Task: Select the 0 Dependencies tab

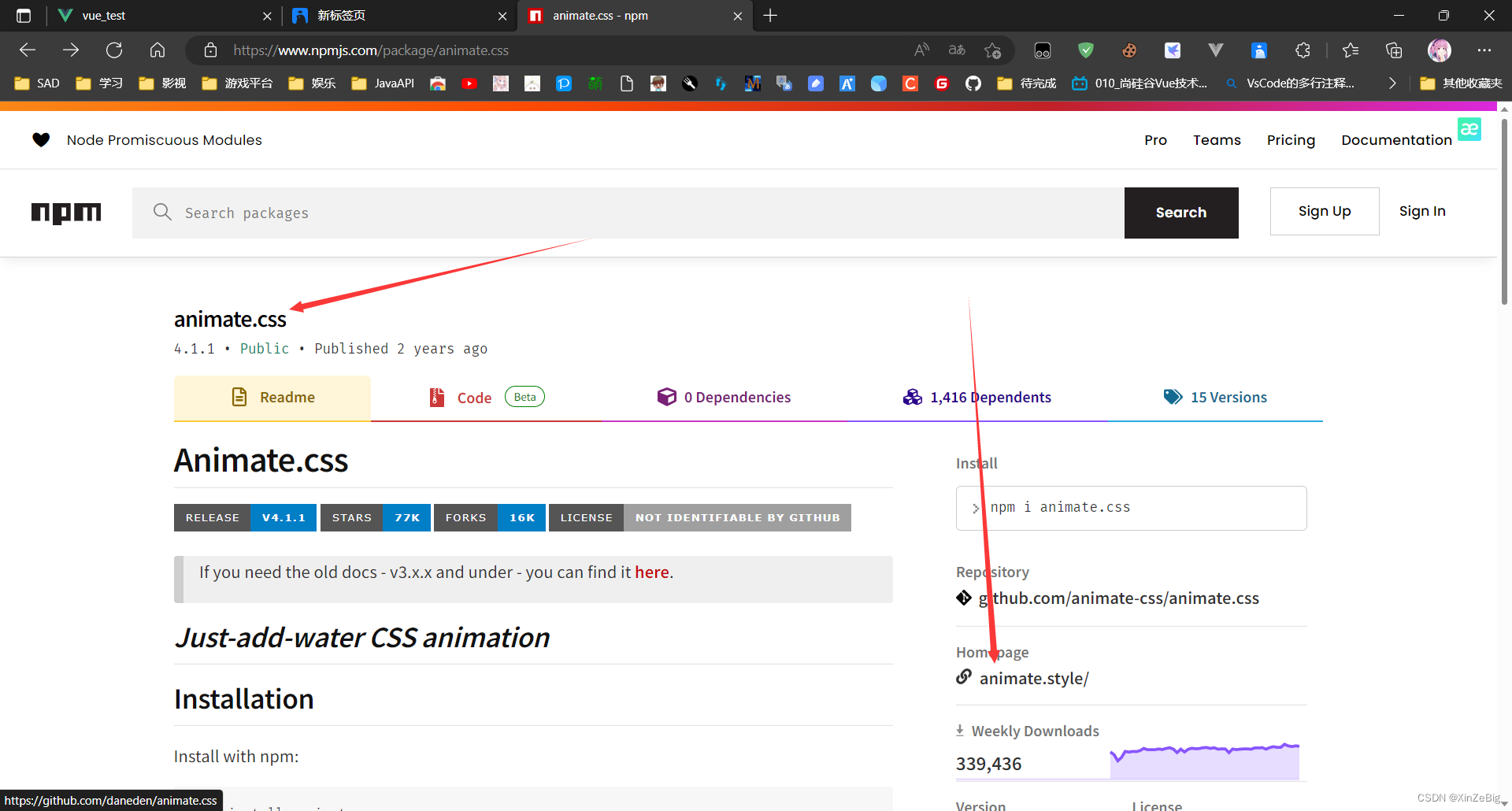Action: tap(724, 398)
